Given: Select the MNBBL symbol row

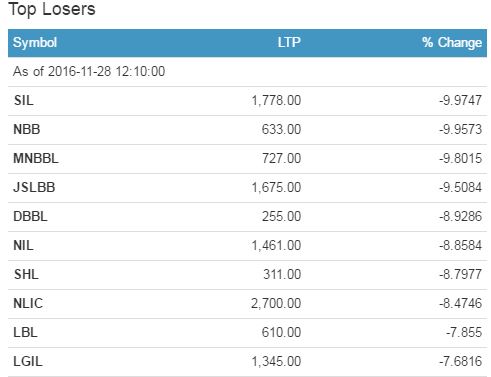Looking at the screenshot, I should click(247, 158).
